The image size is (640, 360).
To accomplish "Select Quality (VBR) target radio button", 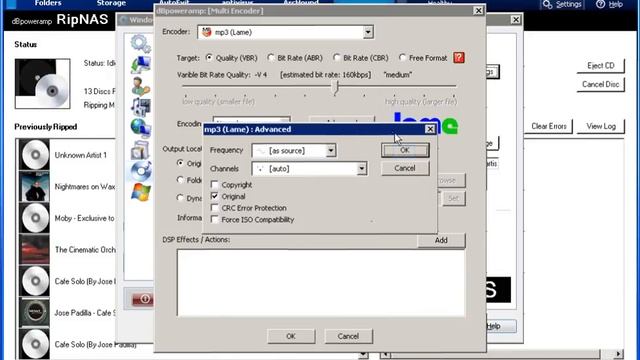I will (209, 58).
